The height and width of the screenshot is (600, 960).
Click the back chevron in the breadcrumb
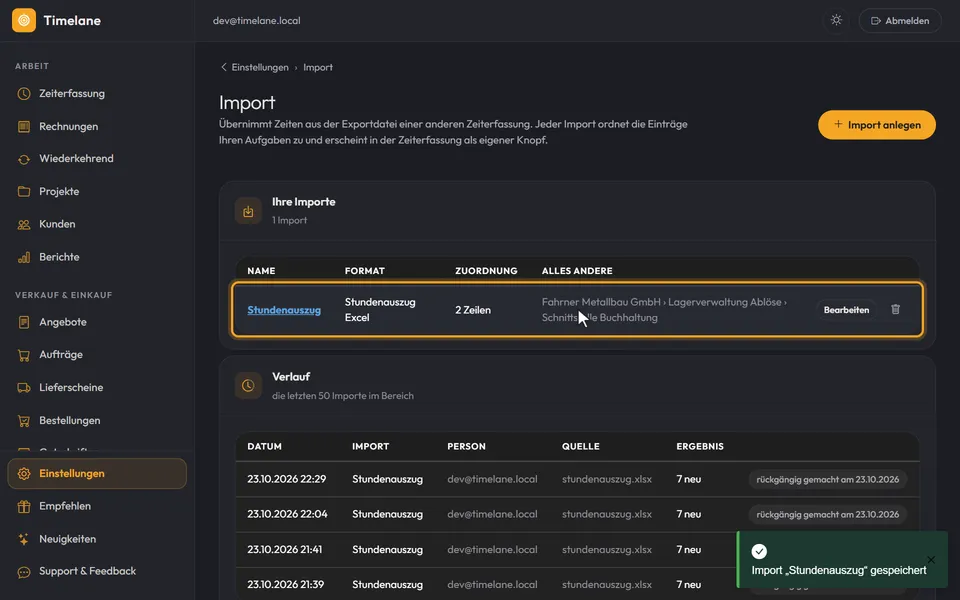(223, 67)
